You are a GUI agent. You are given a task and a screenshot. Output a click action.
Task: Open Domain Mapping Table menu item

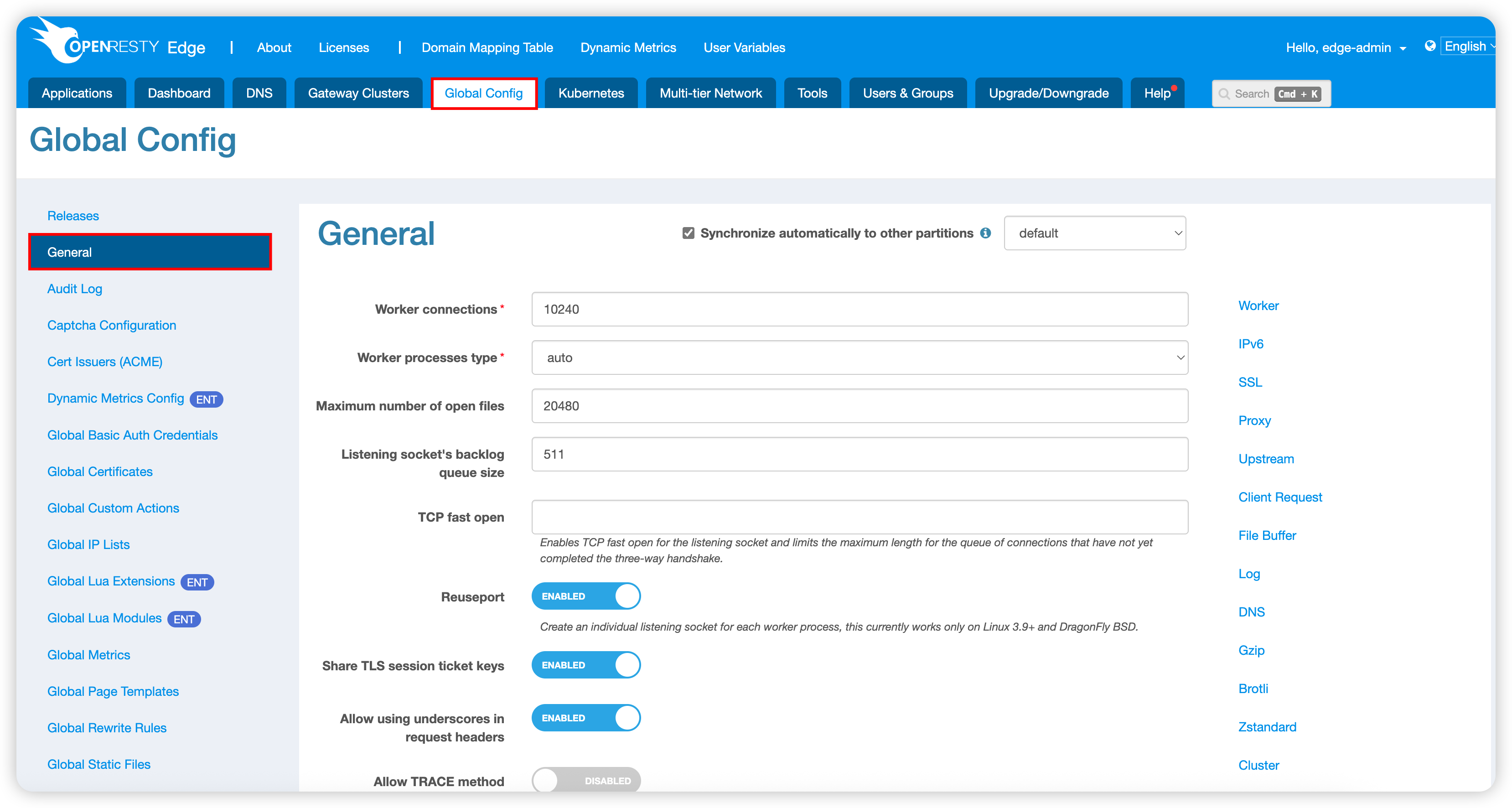click(x=487, y=47)
